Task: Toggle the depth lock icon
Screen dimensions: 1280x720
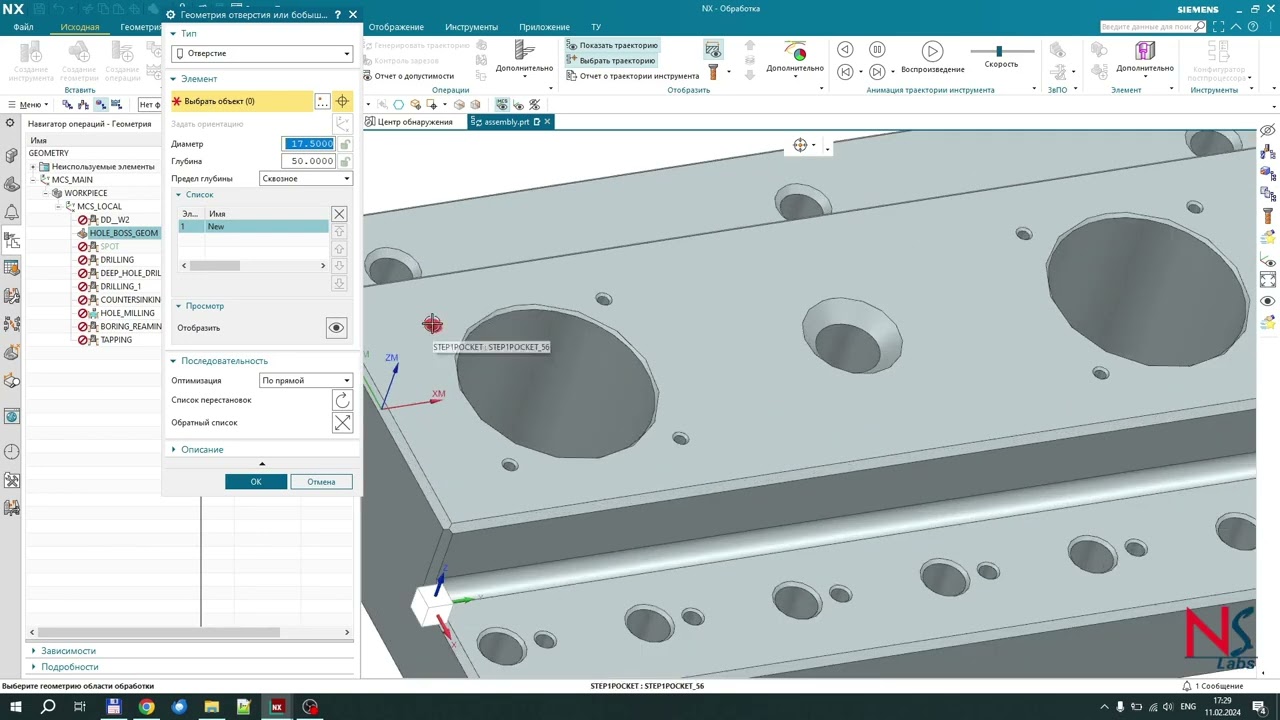Action: pyautogui.click(x=345, y=161)
